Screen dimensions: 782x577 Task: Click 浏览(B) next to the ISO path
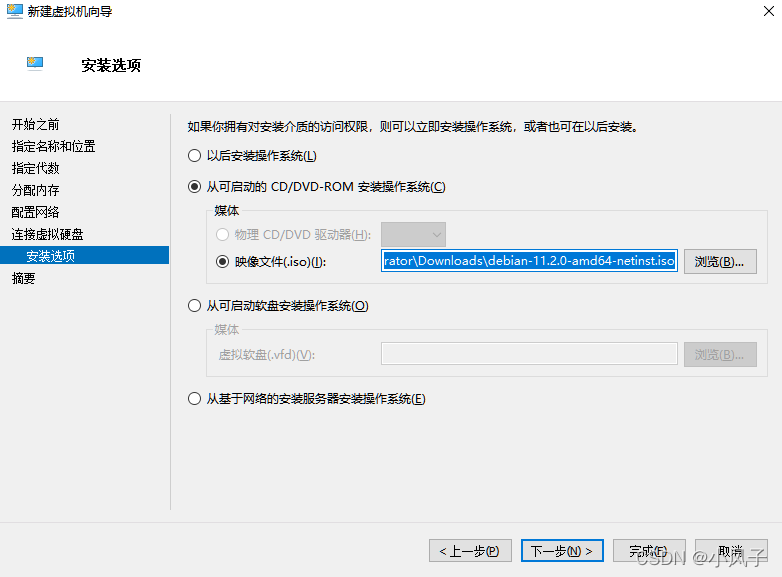tap(720, 261)
